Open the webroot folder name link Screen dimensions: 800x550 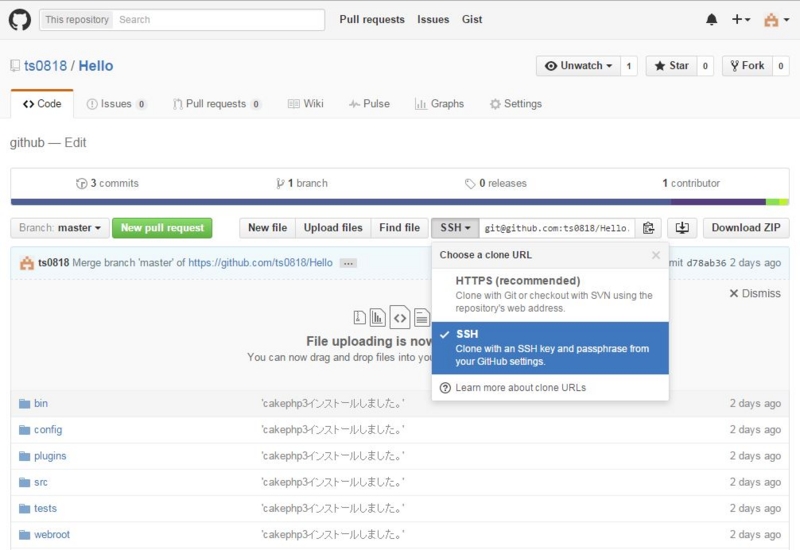pos(52,535)
